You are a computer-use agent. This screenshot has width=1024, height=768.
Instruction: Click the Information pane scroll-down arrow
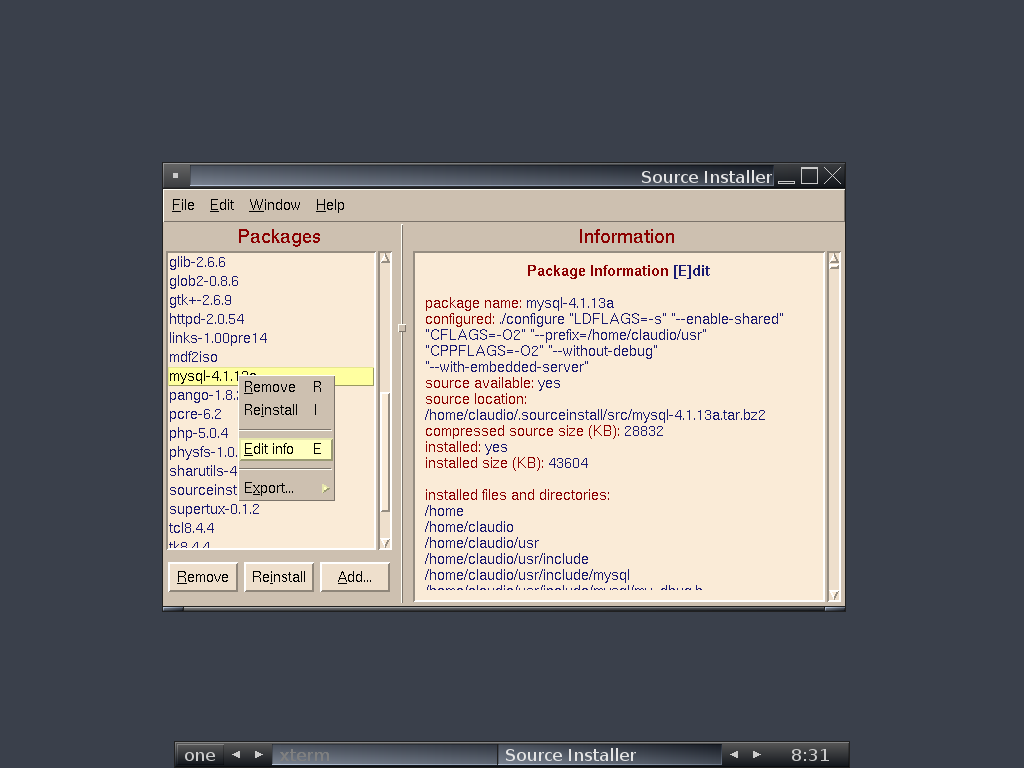[x=834, y=594]
